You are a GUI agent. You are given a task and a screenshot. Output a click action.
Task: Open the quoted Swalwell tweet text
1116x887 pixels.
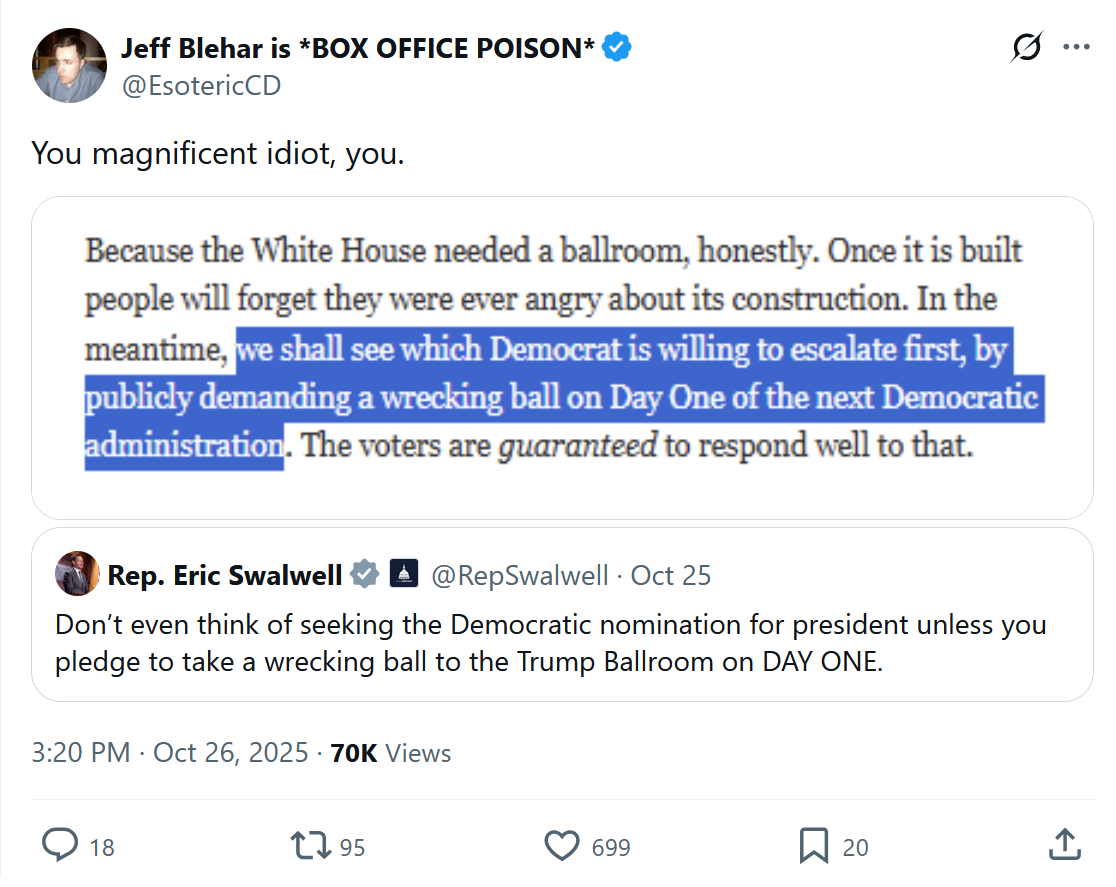coord(550,644)
